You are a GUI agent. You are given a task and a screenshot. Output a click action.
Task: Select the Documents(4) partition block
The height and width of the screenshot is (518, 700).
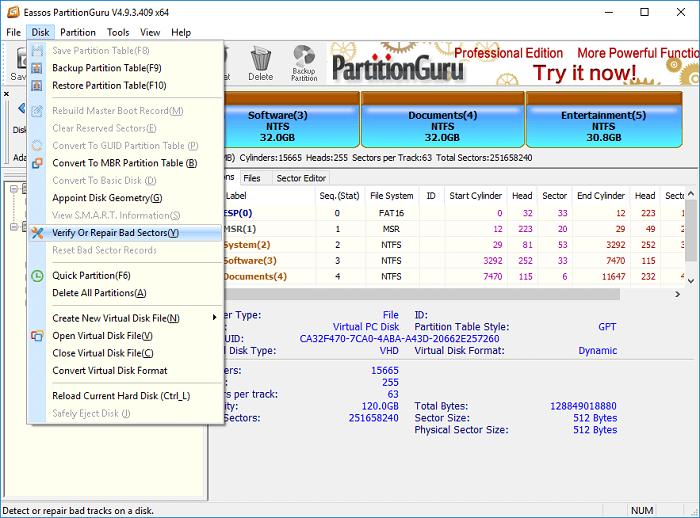(x=442, y=120)
